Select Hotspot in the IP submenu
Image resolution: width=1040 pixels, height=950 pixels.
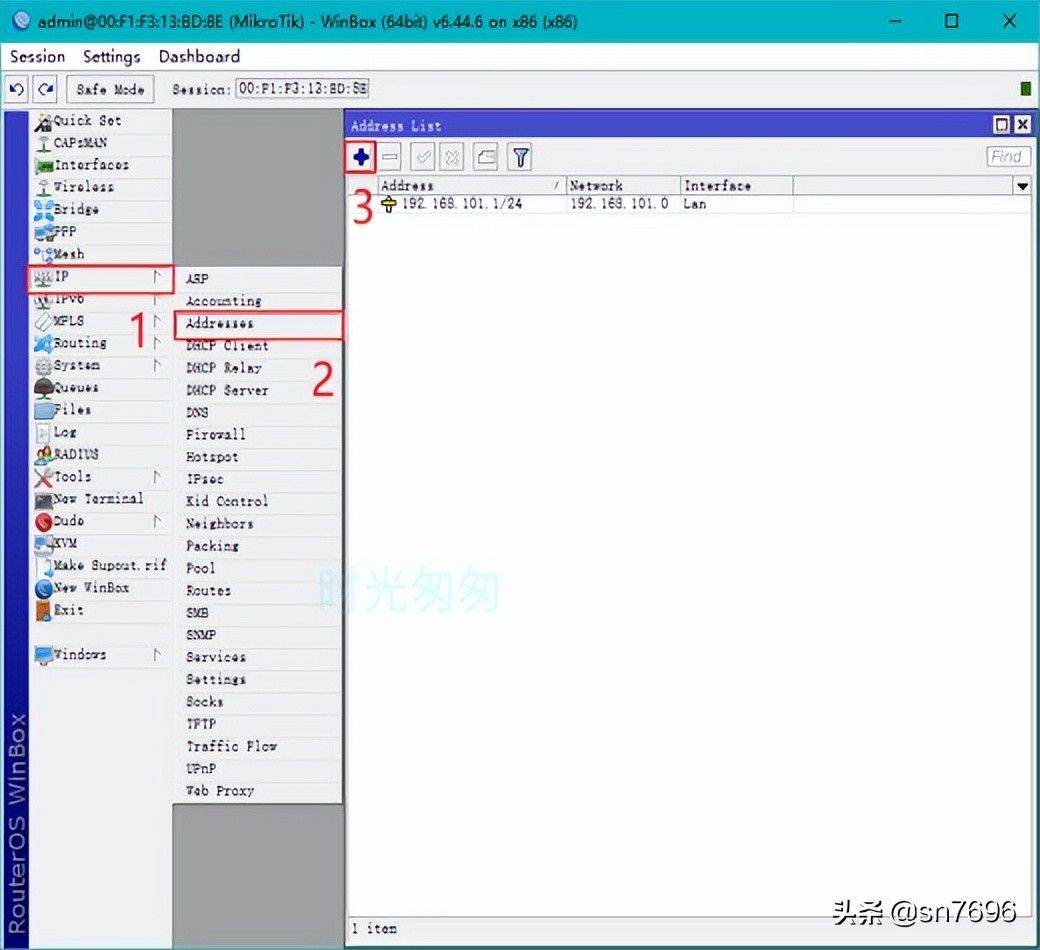pyautogui.click(x=259, y=457)
